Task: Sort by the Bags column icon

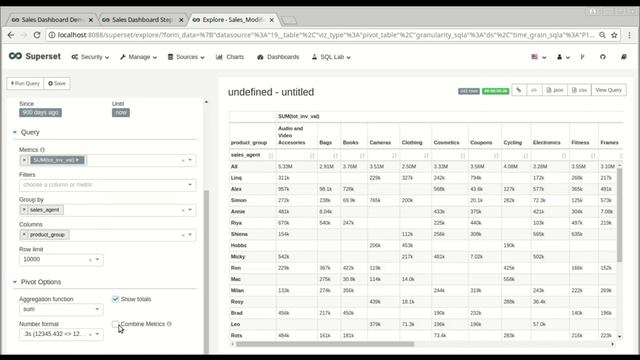Action: [336, 156]
